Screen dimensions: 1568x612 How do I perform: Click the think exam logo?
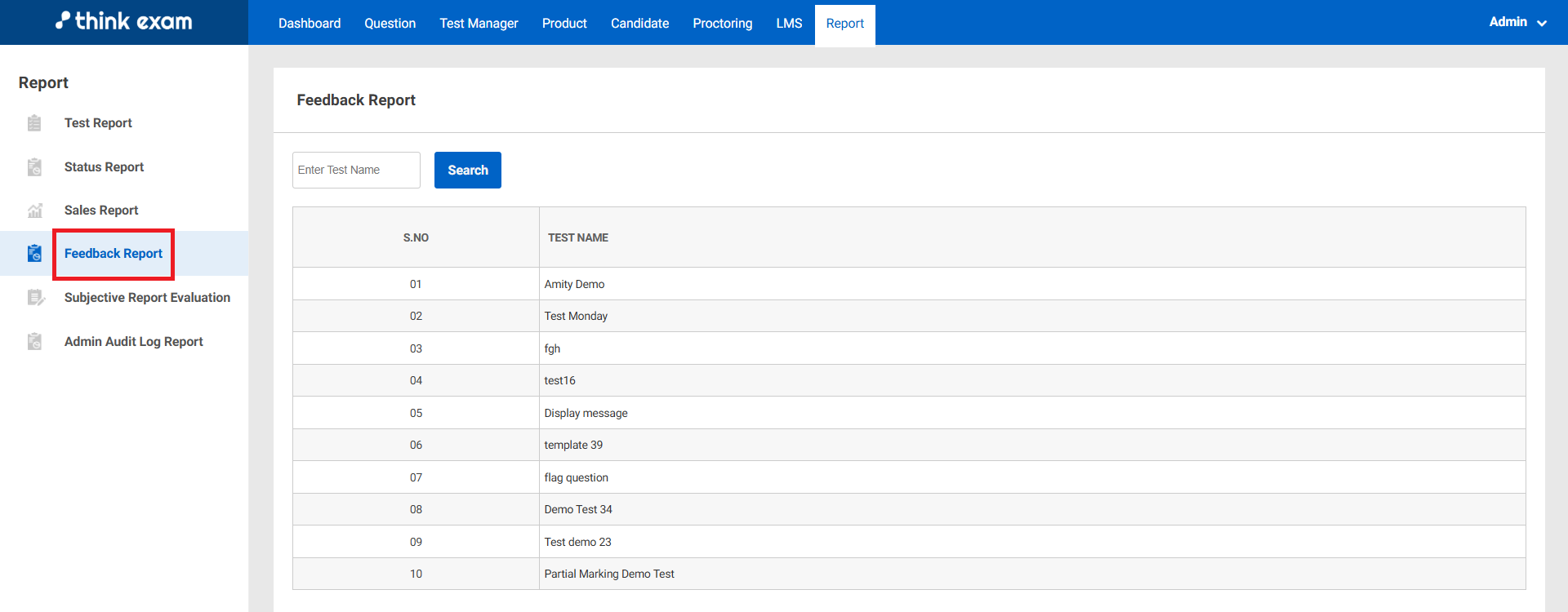(124, 22)
